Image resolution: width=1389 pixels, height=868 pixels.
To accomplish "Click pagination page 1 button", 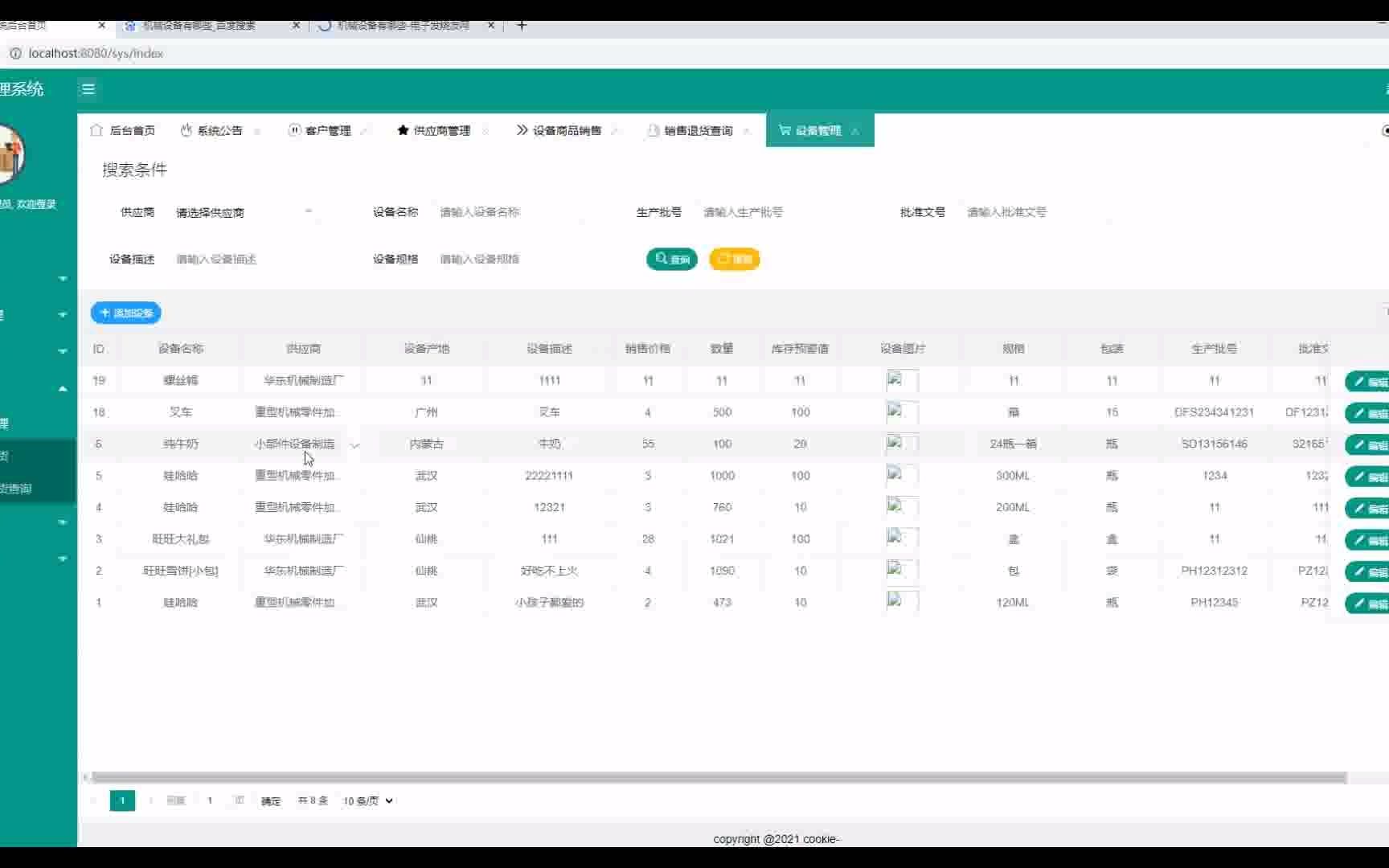I will tap(122, 801).
